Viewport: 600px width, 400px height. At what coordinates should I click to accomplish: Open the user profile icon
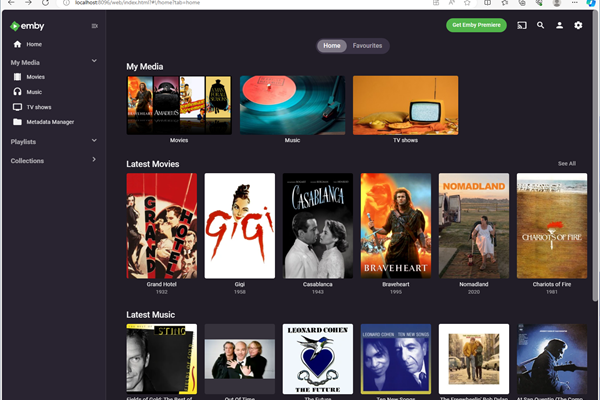click(x=560, y=25)
